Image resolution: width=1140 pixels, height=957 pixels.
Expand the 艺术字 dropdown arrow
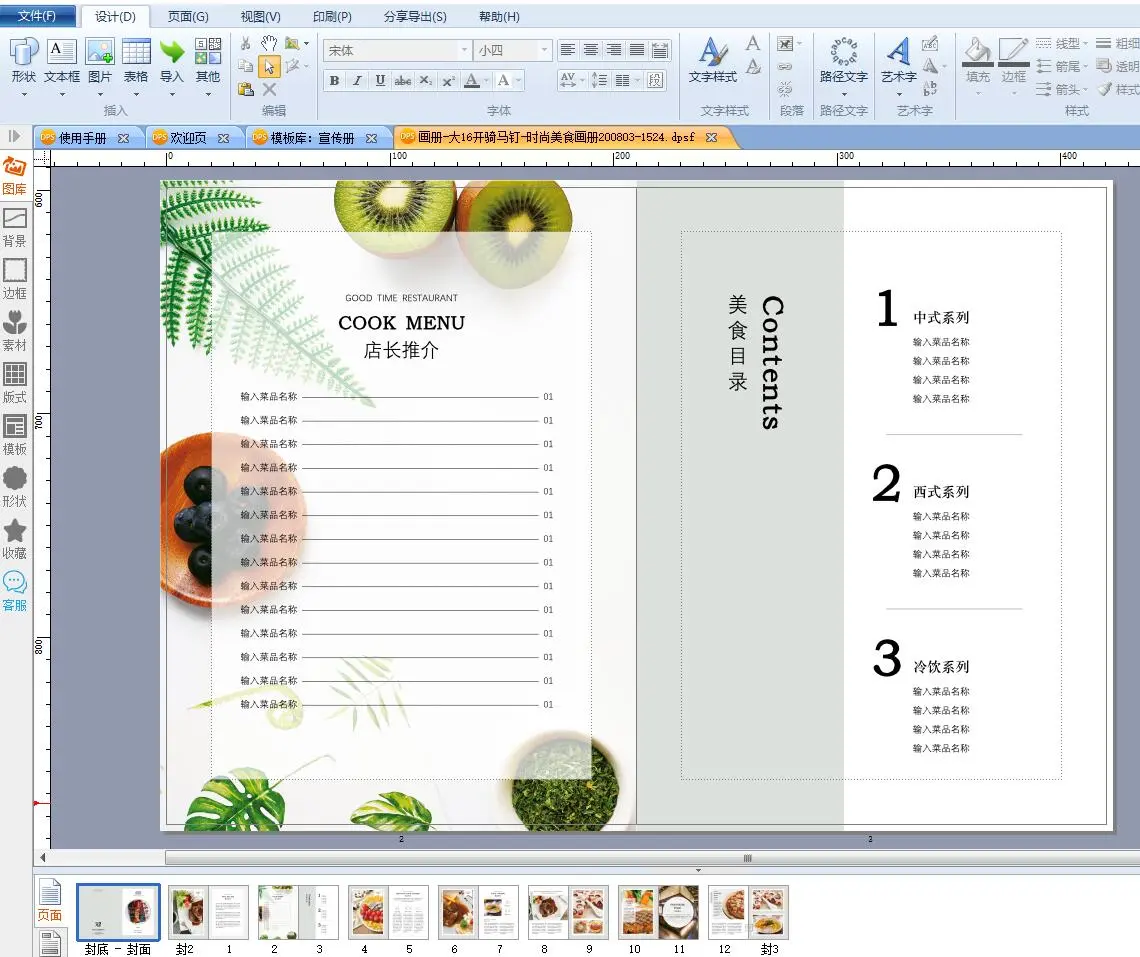[x=899, y=94]
